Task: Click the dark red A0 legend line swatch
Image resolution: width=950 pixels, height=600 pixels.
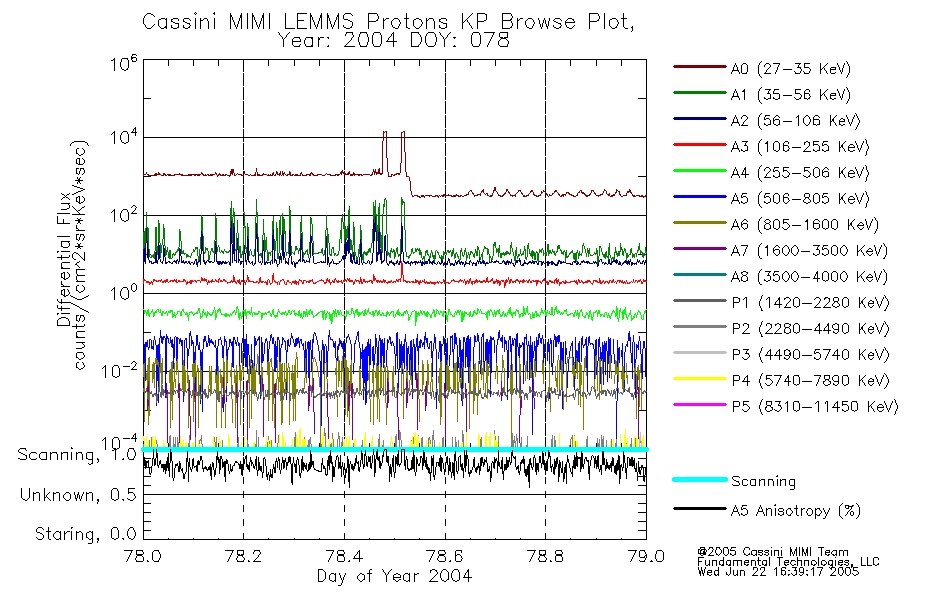Action: 699,67
